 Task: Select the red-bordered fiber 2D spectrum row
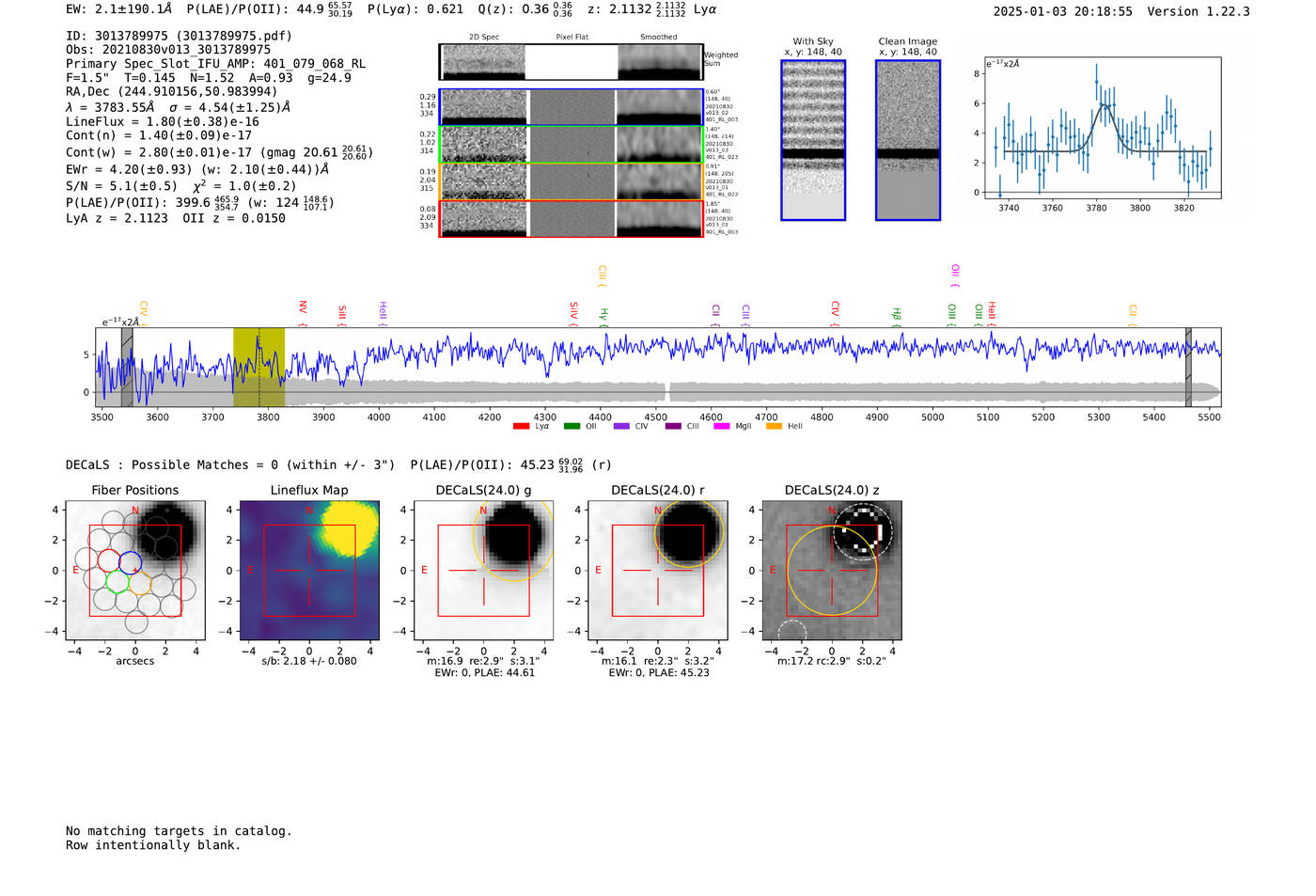572,218
